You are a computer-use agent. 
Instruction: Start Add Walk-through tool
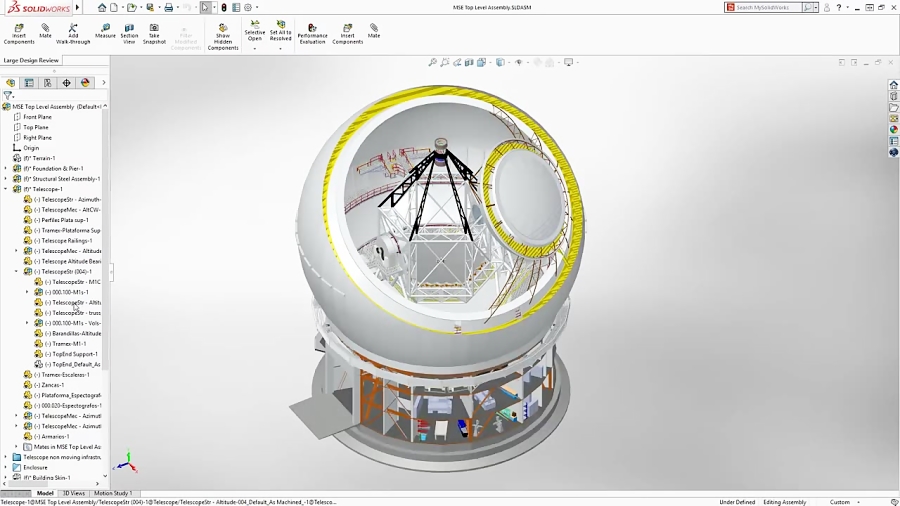[x=73, y=29]
